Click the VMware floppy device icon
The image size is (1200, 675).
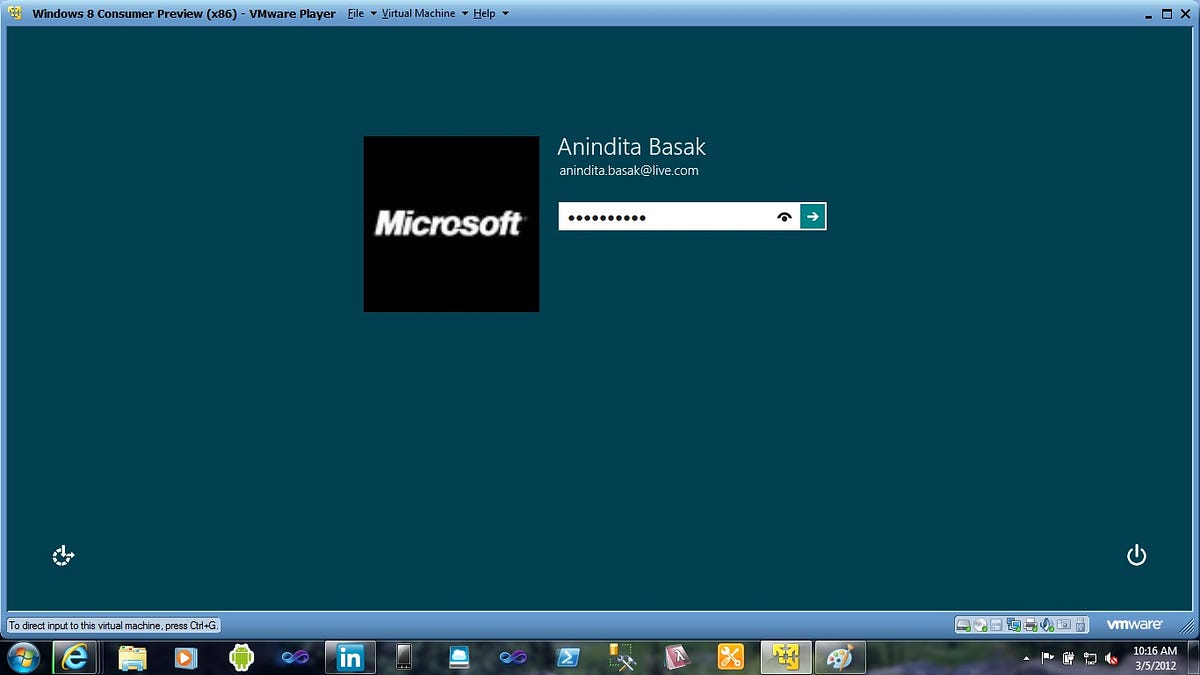tap(996, 625)
